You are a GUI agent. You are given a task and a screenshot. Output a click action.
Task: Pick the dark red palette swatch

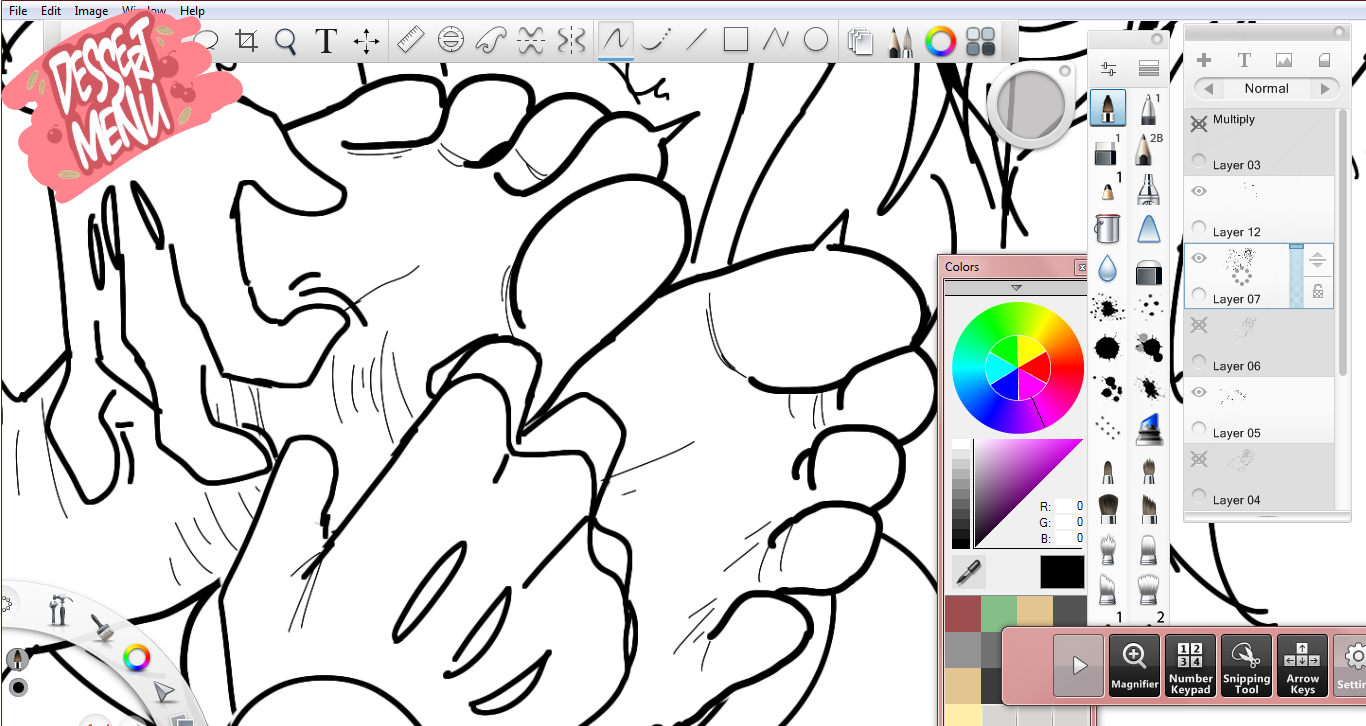(962, 613)
